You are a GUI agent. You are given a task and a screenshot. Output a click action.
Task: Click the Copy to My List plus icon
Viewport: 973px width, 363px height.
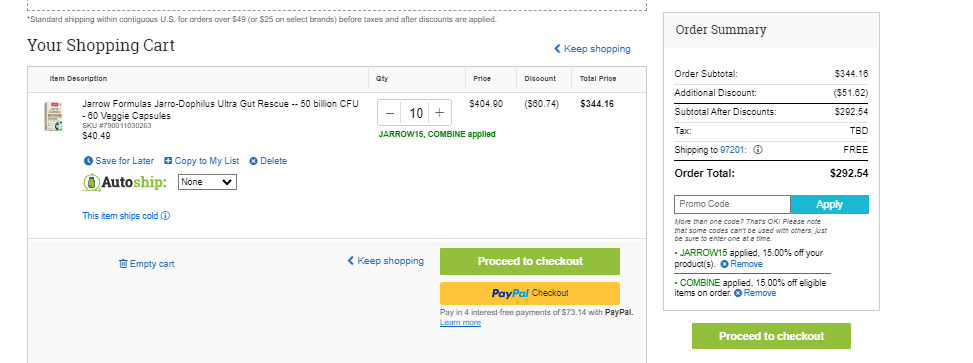point(168,161)
